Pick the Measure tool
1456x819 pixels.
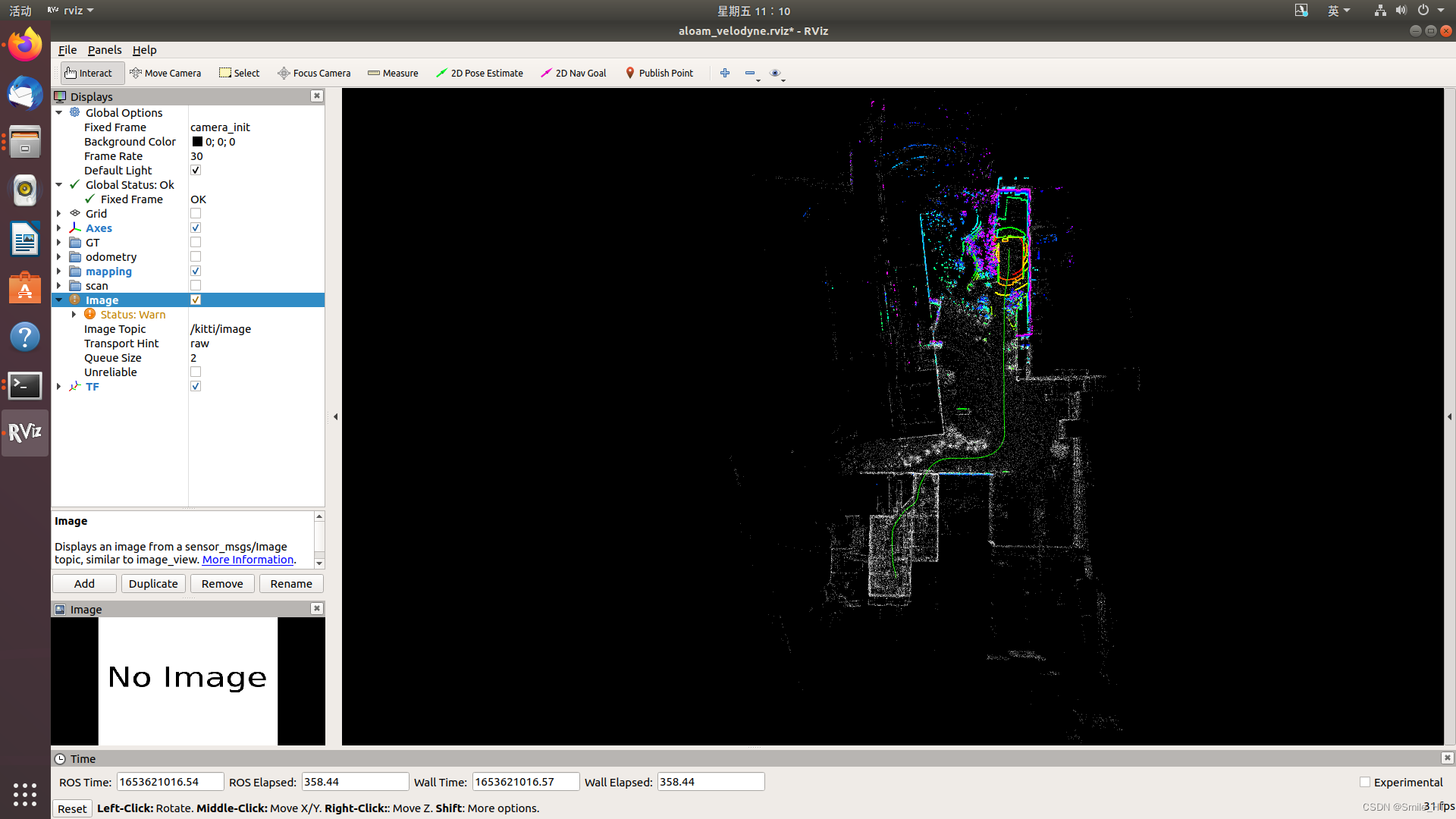pyautogui.click(x=393, y=74)
